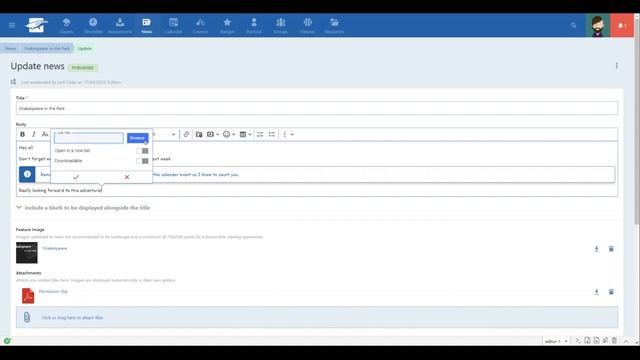This screenshot has width=640, height=360.
Task: Open the user avatar profile
Action: coord(598,25)
